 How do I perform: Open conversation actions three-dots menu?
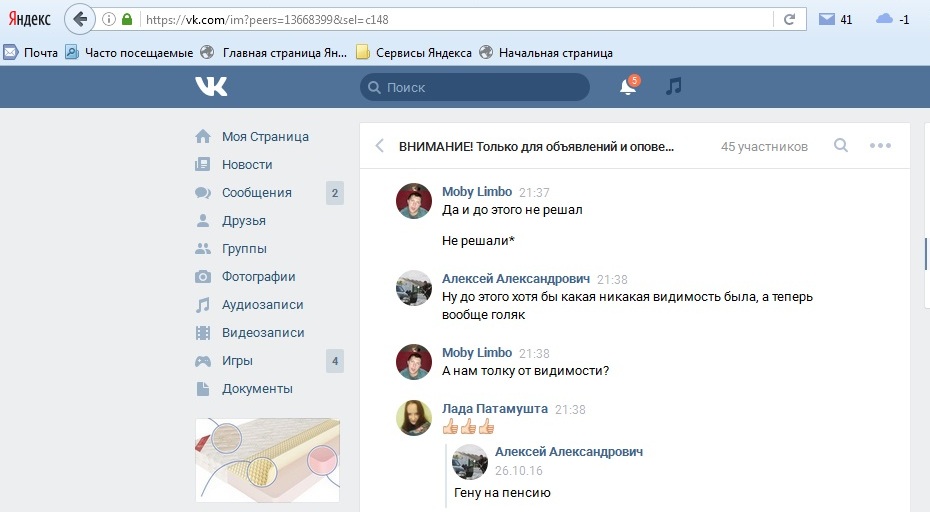point(880,145)
